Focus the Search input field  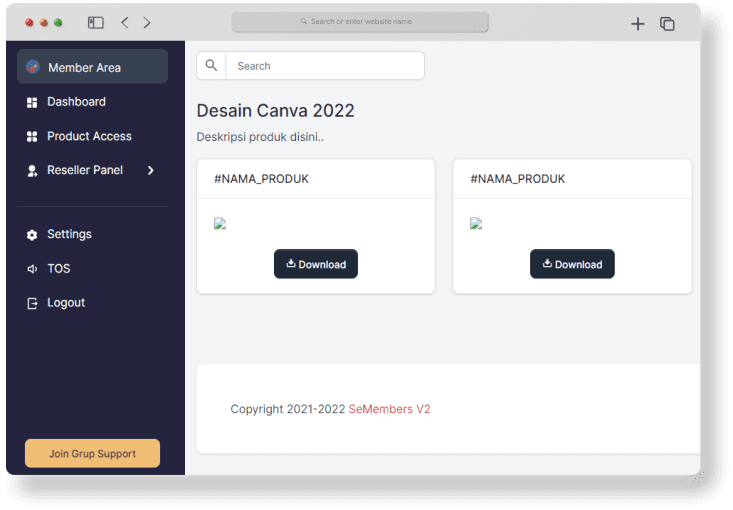324,66
